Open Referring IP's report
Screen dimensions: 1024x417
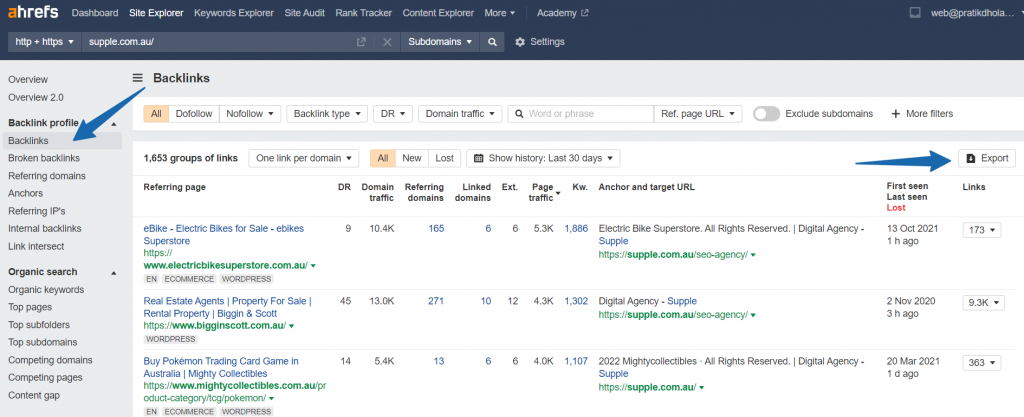coord(37,211)
